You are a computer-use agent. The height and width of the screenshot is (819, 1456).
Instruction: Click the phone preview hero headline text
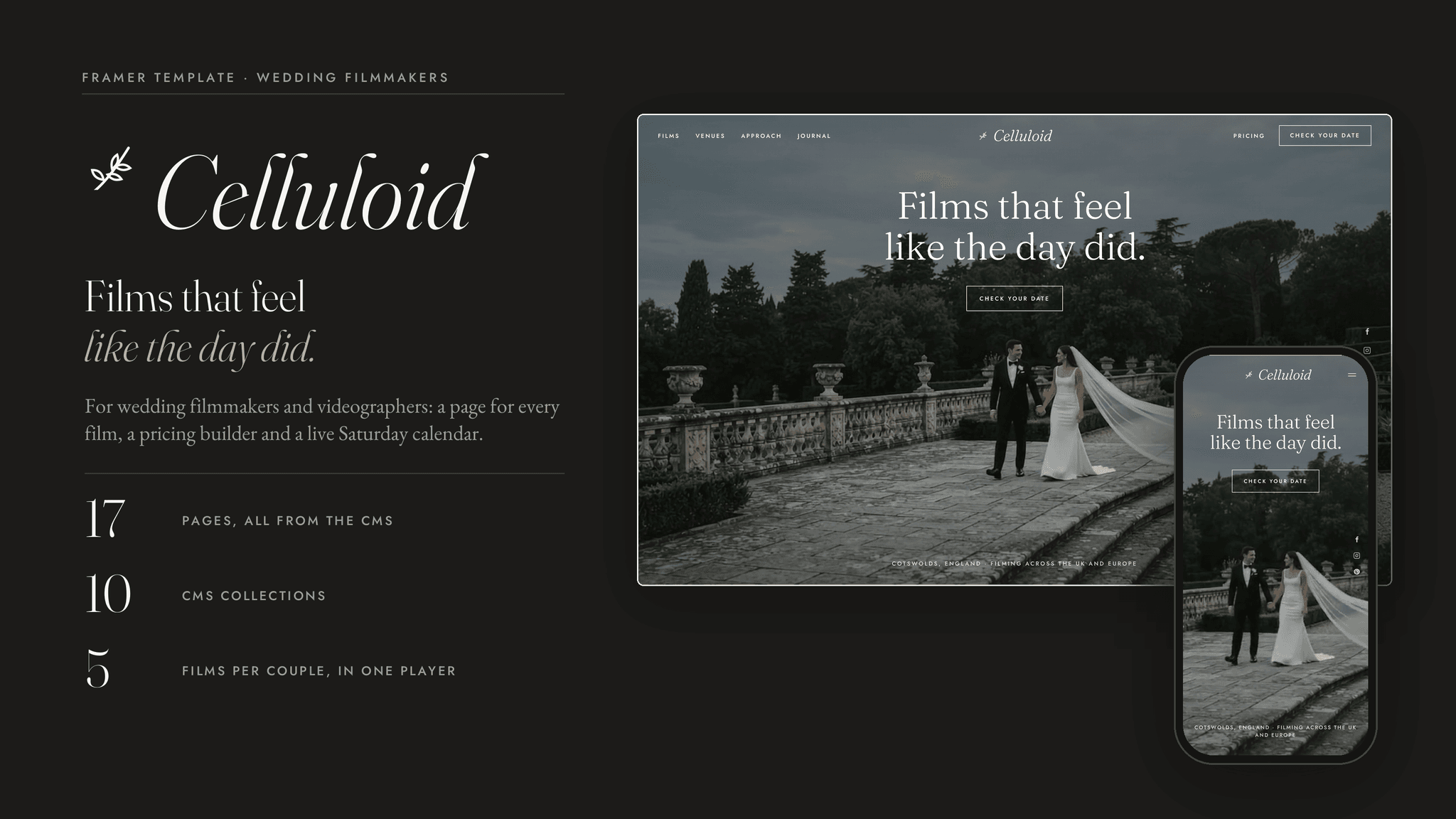pyautogui.click(x=1275, y=432)
